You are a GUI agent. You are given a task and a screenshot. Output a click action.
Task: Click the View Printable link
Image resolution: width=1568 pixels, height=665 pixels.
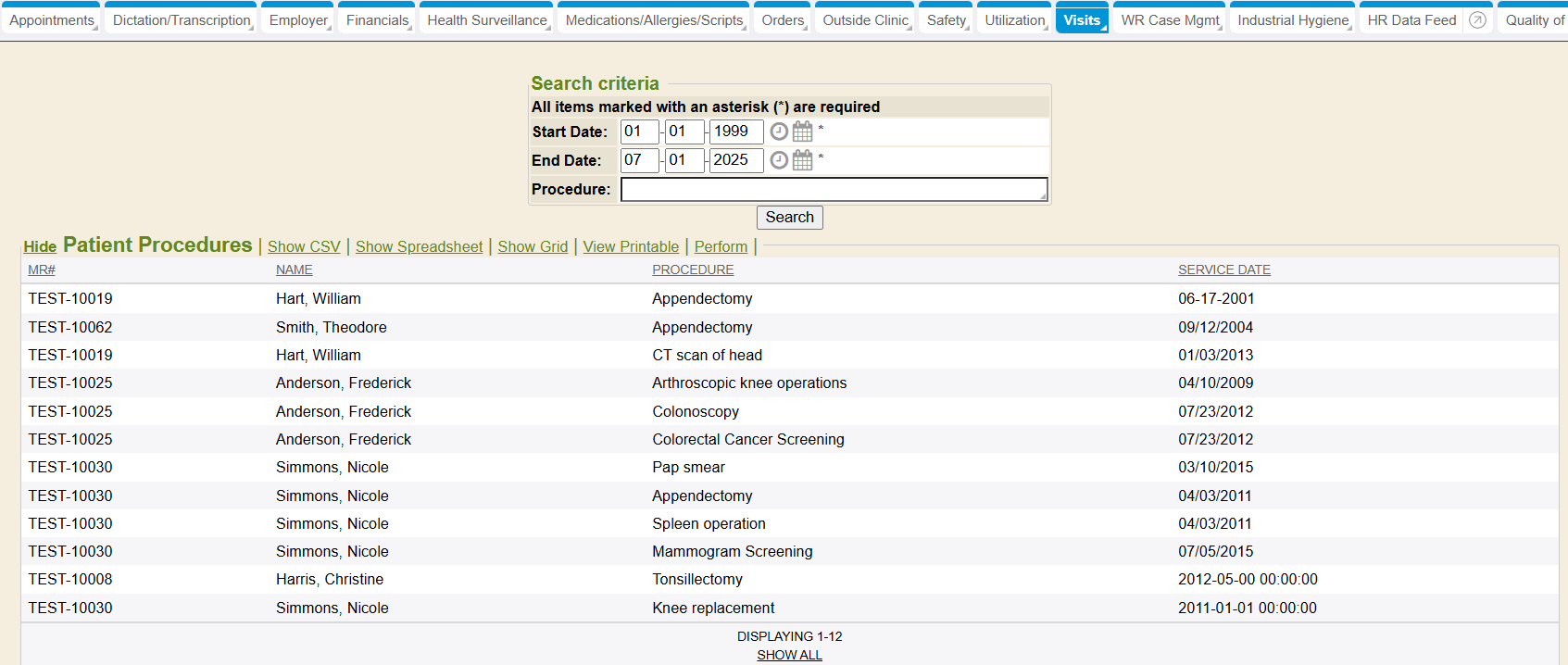[x=631, y=246]
